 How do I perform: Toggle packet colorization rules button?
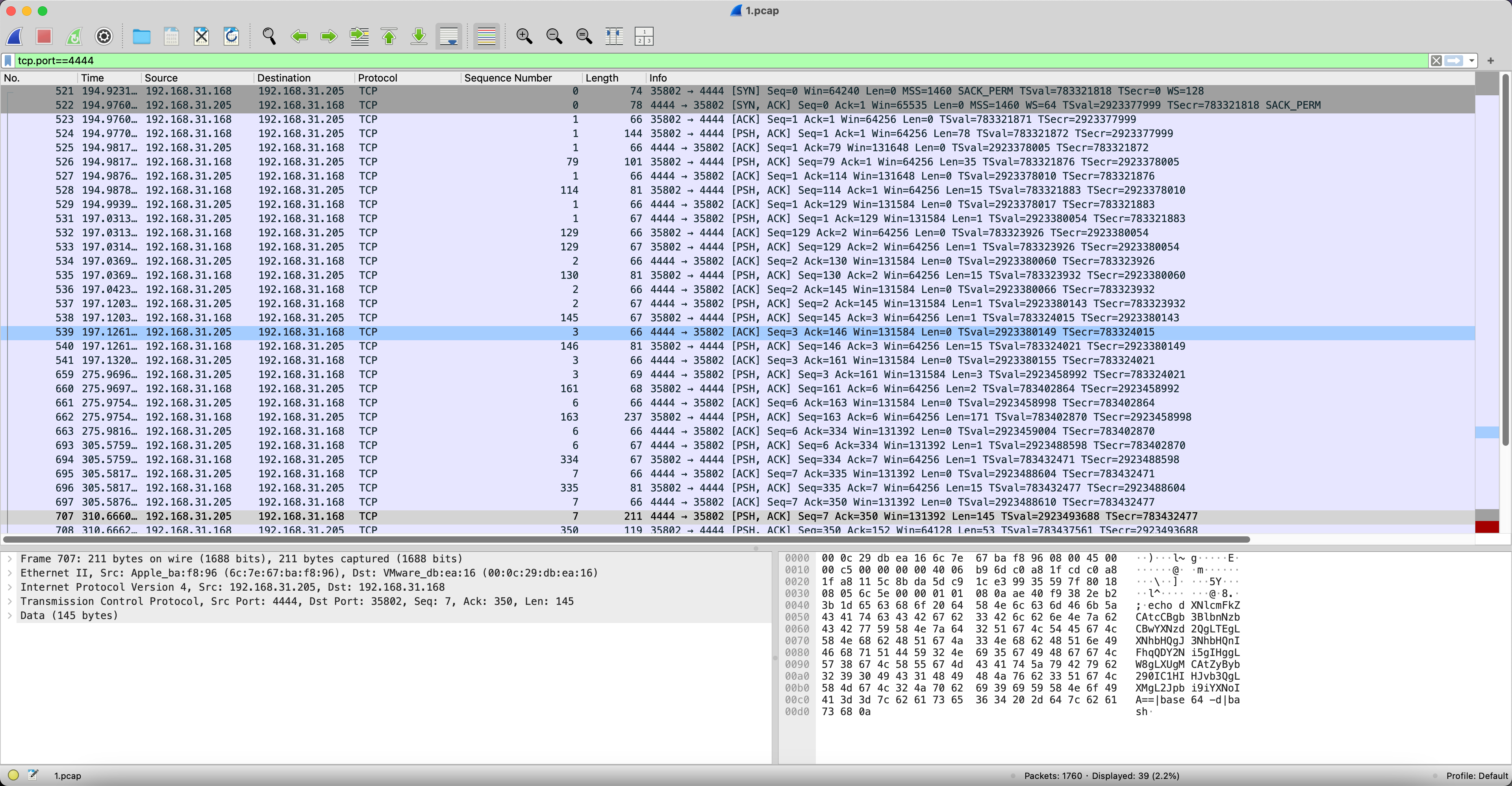pos(486,36)
